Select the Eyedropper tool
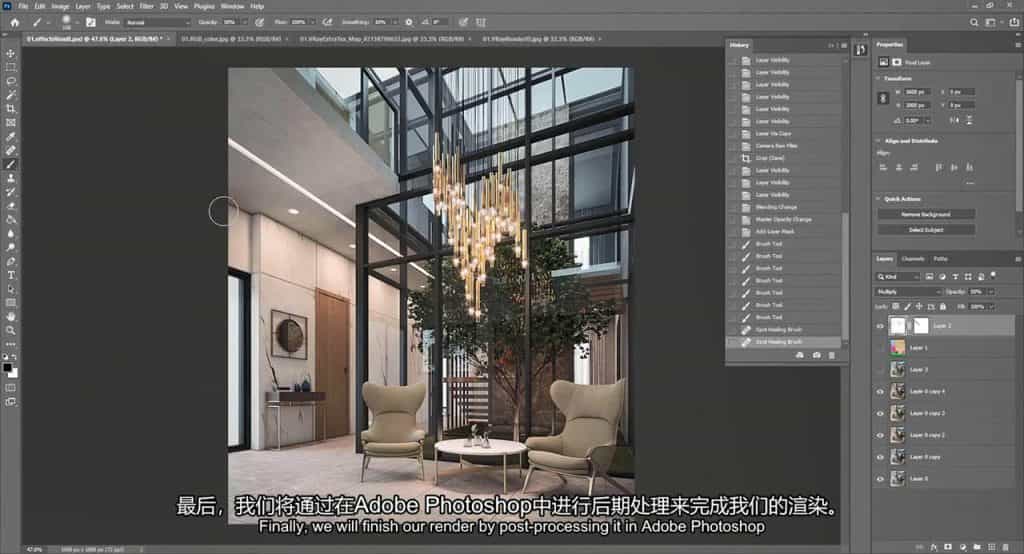Image resolution: width=1024 pixels, height=554 pixels. pyautogui.click(x=10, y=137)
